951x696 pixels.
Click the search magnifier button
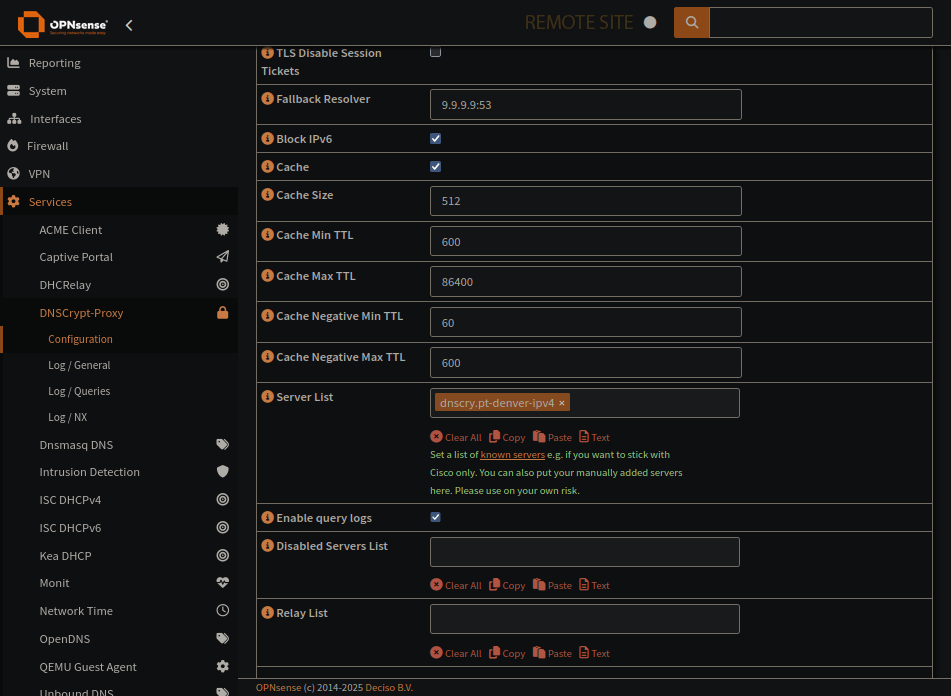point(691,22)
